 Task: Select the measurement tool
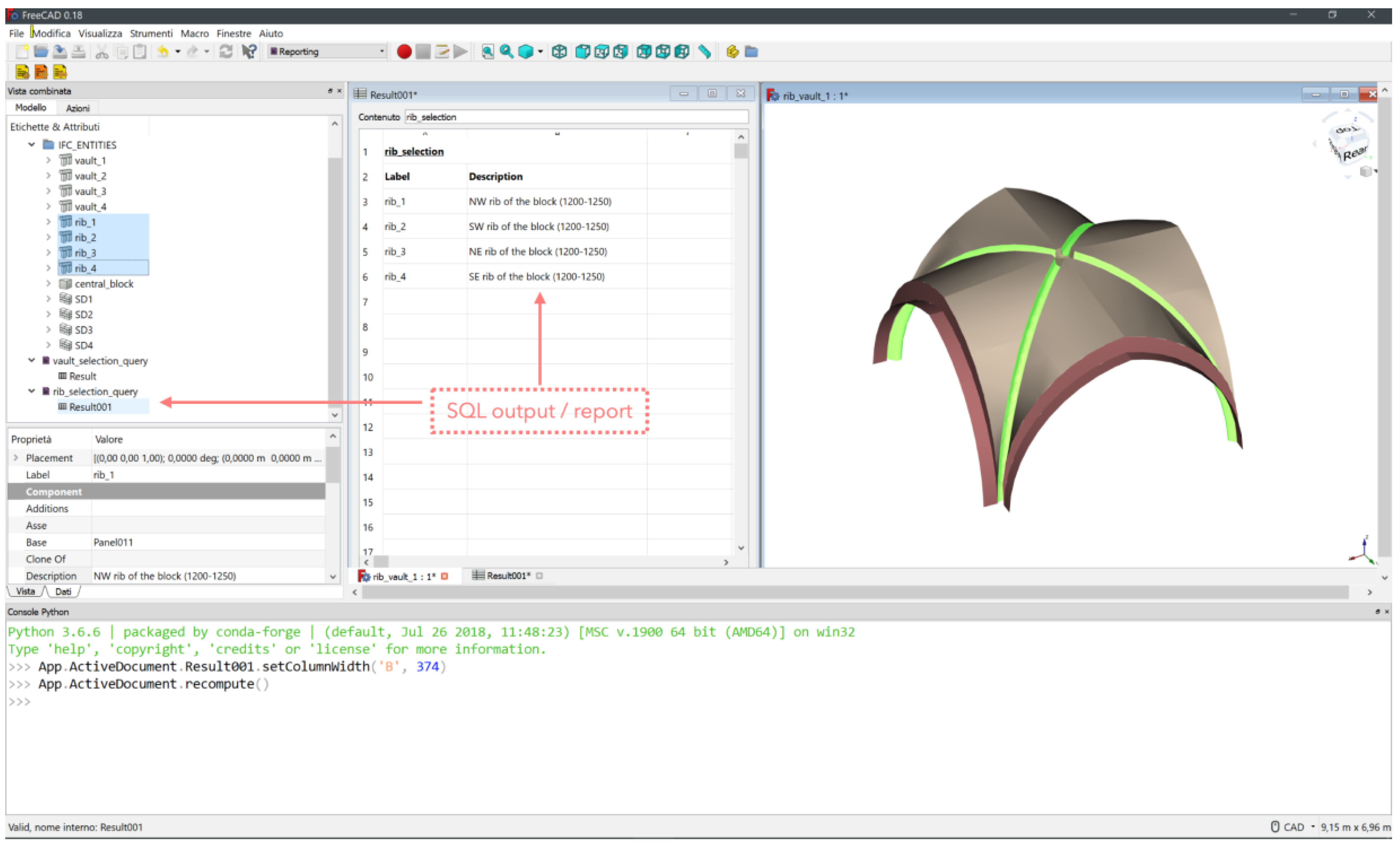[x=705, y=52]
